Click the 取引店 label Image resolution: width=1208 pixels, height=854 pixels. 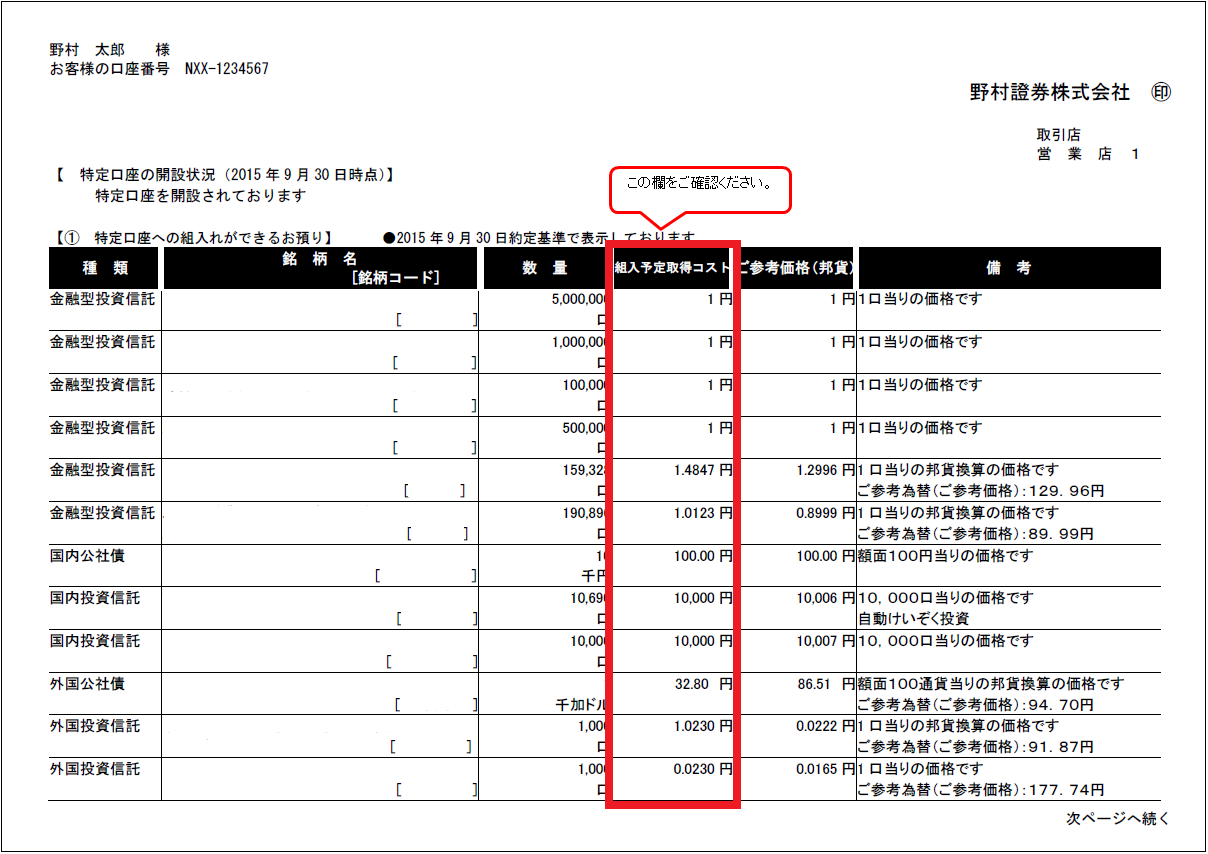(x=1058, y=135)
